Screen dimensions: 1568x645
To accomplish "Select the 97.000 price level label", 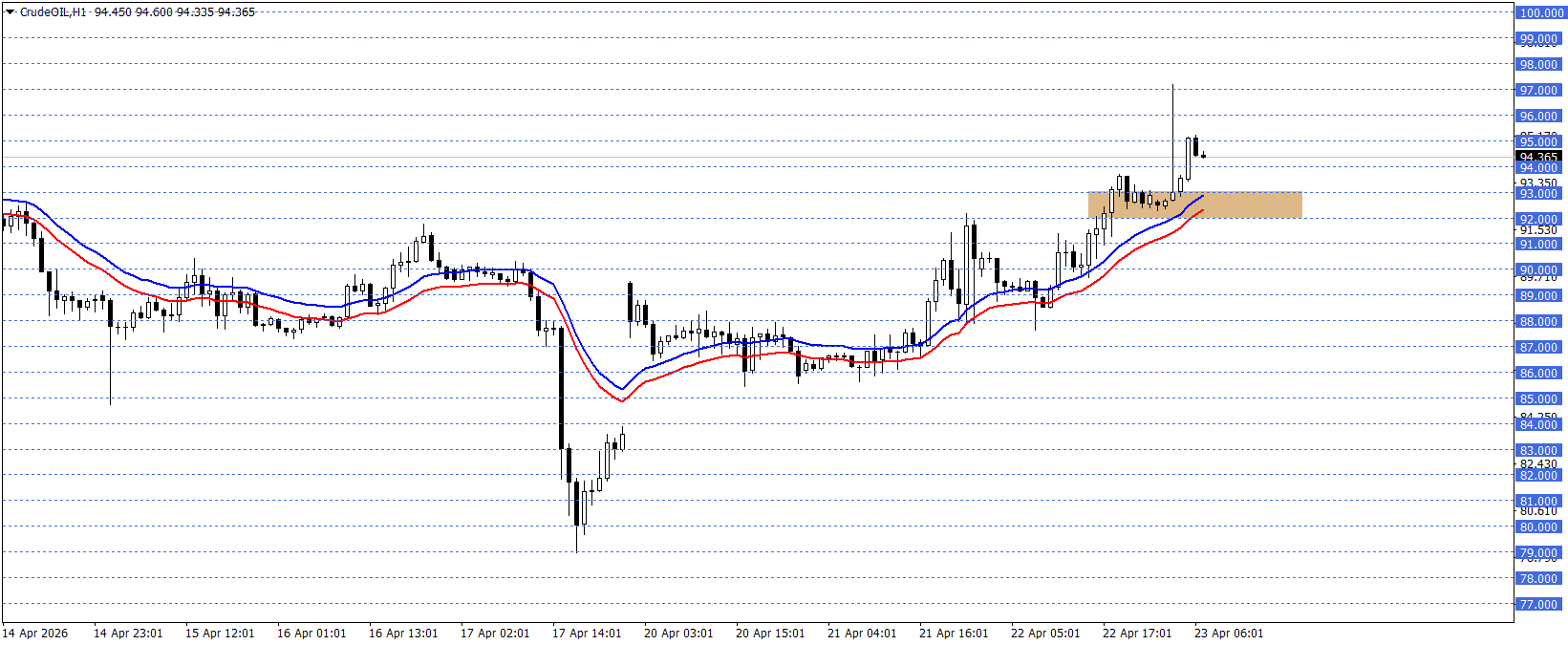I will 1538,91.
